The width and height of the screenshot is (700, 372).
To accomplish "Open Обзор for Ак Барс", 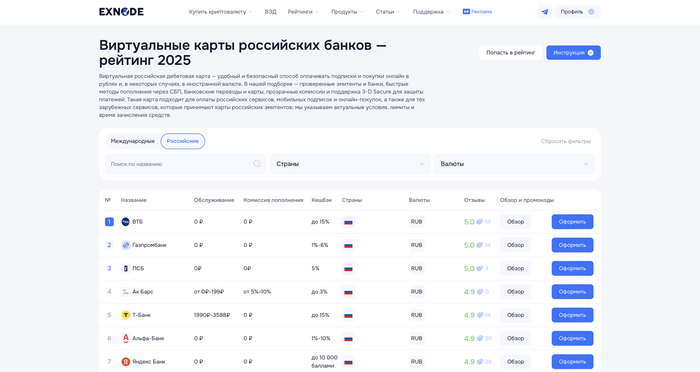I will click(515, 292).
